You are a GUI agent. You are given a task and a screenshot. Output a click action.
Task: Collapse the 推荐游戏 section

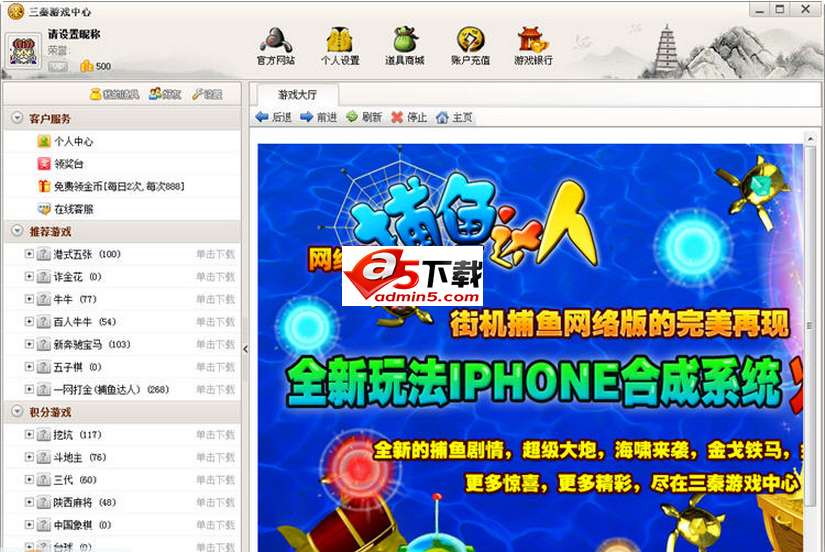tap(17, 231)
